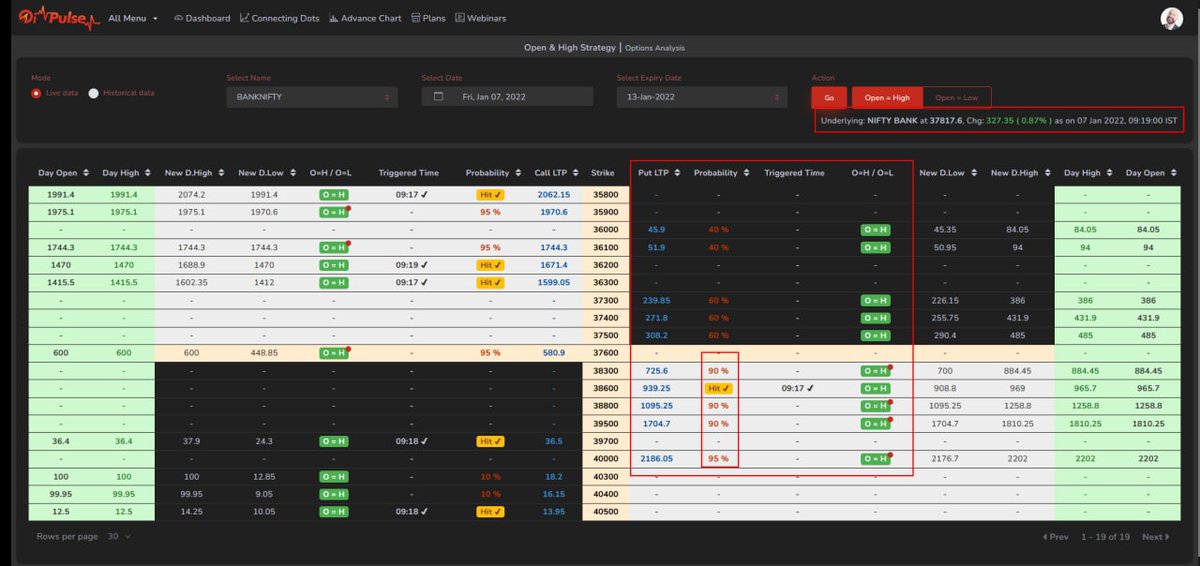The width and height of the screenshot is (1200, 566).
Task: Click Put LTP value 239.85
Action: coord(657,300)
